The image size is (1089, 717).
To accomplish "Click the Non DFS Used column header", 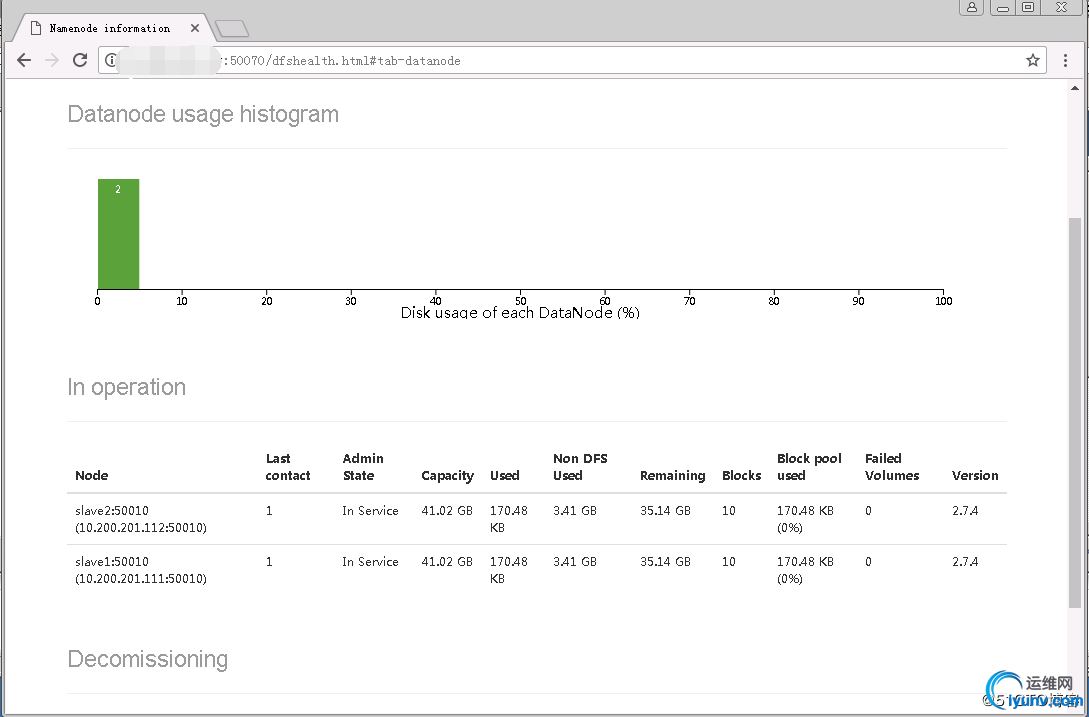I will [x=580, y=467].
